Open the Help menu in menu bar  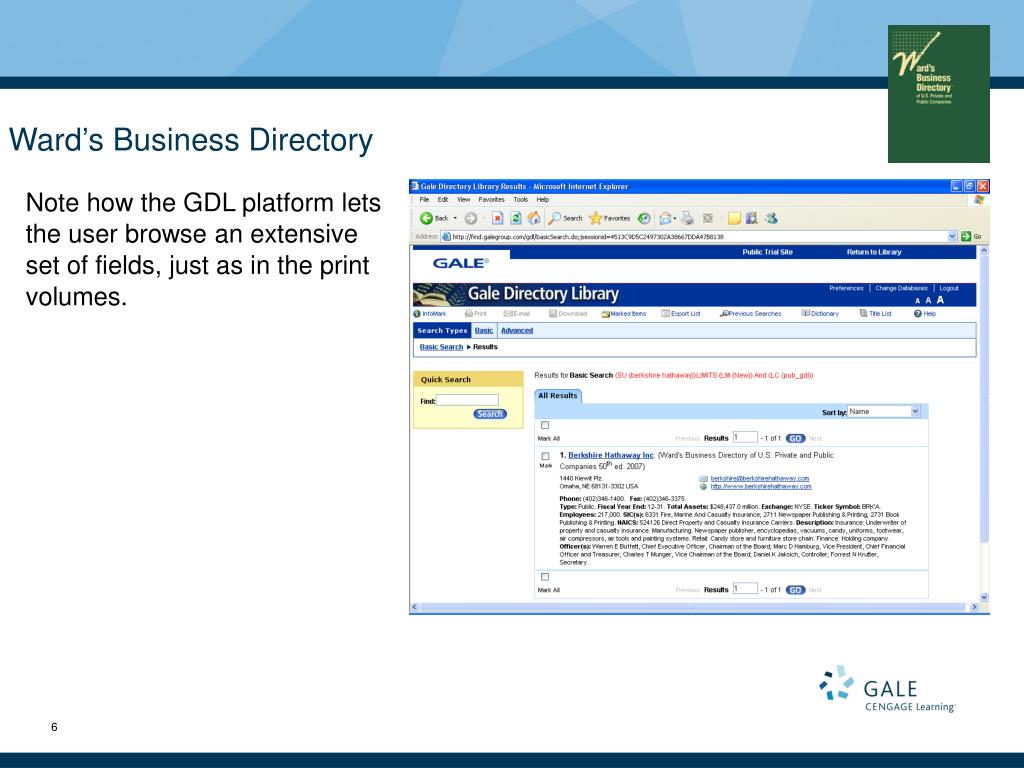[543, 200]
